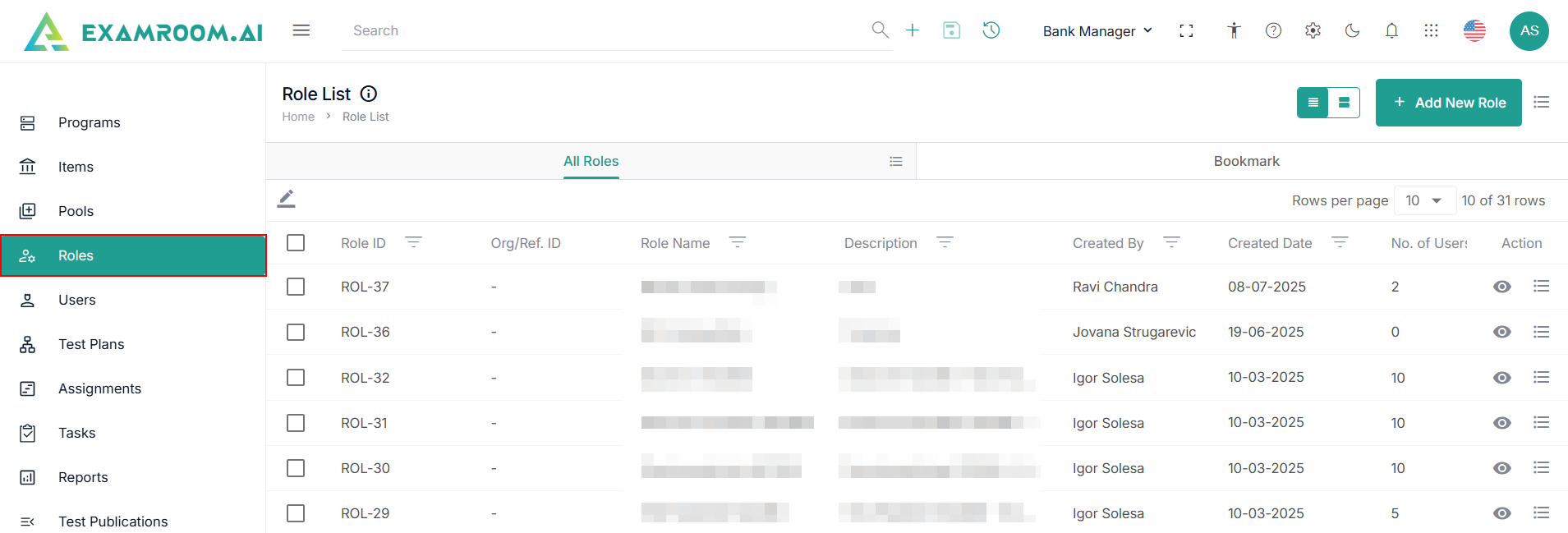1568x533 pixels.
Task: View role ROL-32 eye icon
Action: (1502, 378)
